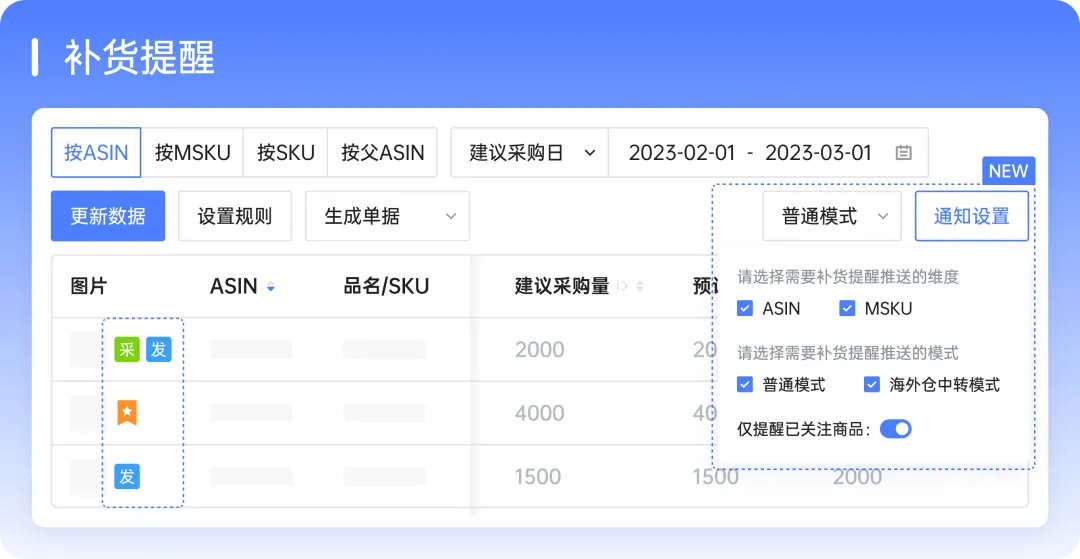The width and height of the screenshot is (1080, 559).
Task: Click the 更新数据 button
Action: [x=108, y=216]
